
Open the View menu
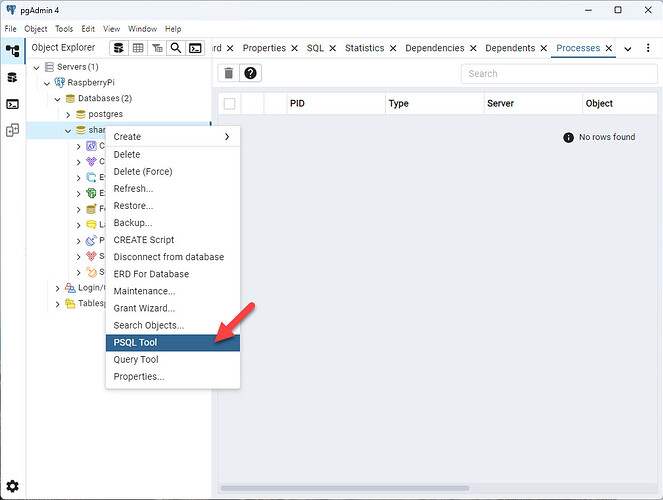(x=111, y=29)
